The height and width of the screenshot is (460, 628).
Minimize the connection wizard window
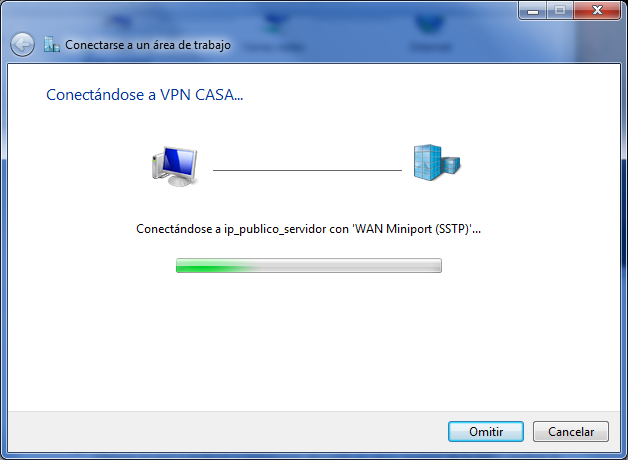533,11
